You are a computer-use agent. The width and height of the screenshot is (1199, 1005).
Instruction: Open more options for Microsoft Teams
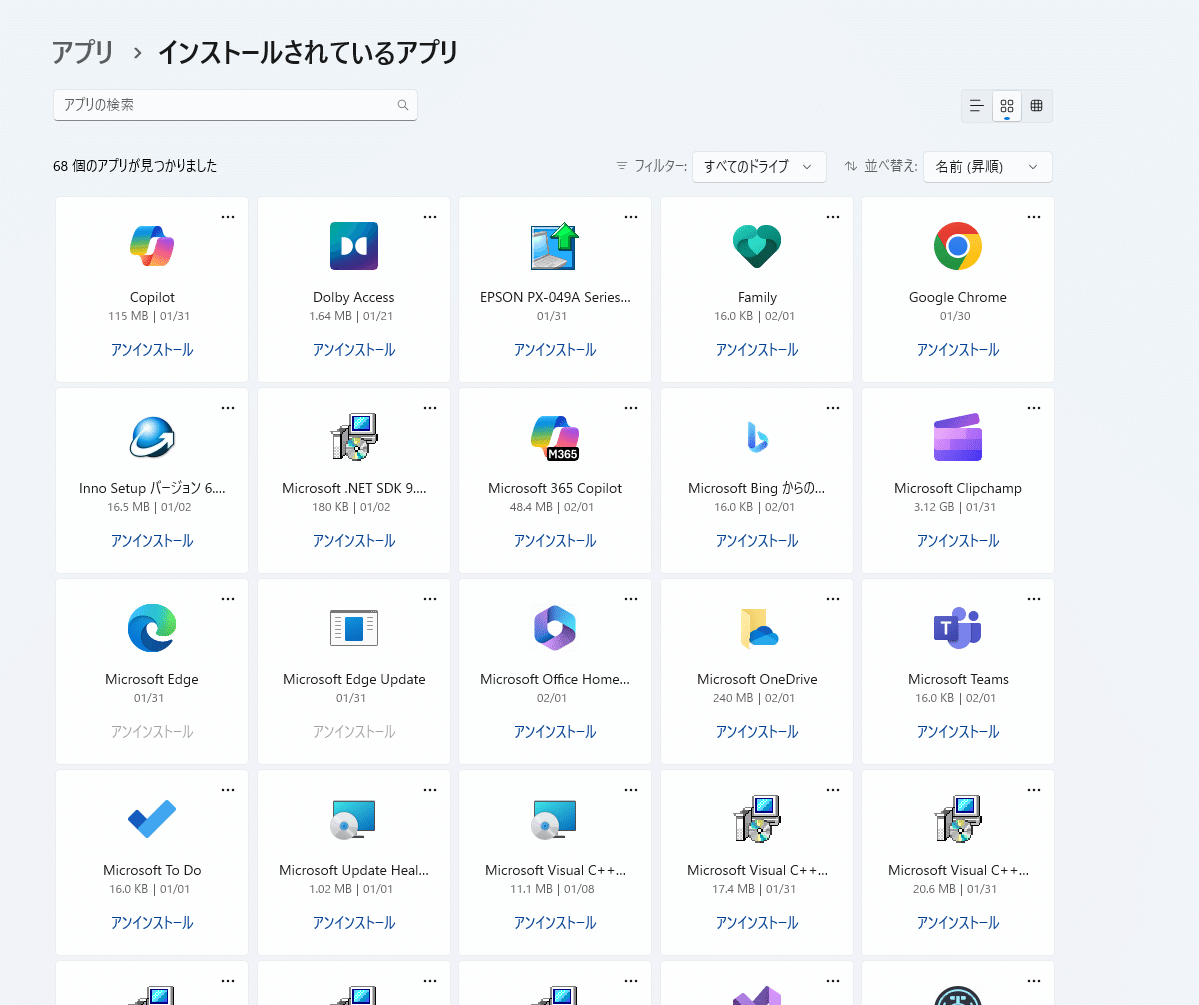pos(1033,598)
